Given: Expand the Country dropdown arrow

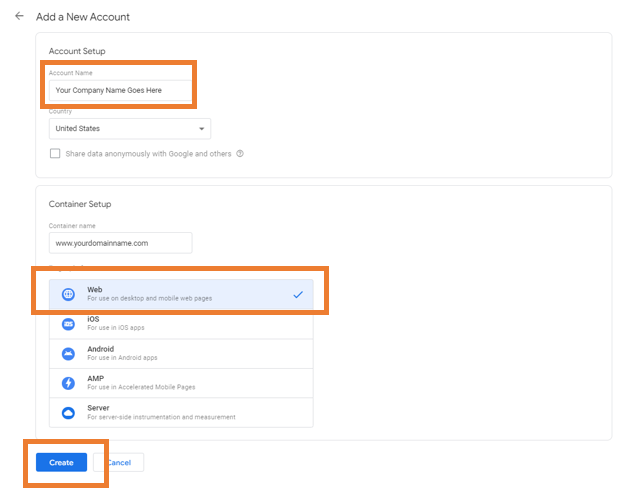Looking at the screenshot, I should 201,129.
